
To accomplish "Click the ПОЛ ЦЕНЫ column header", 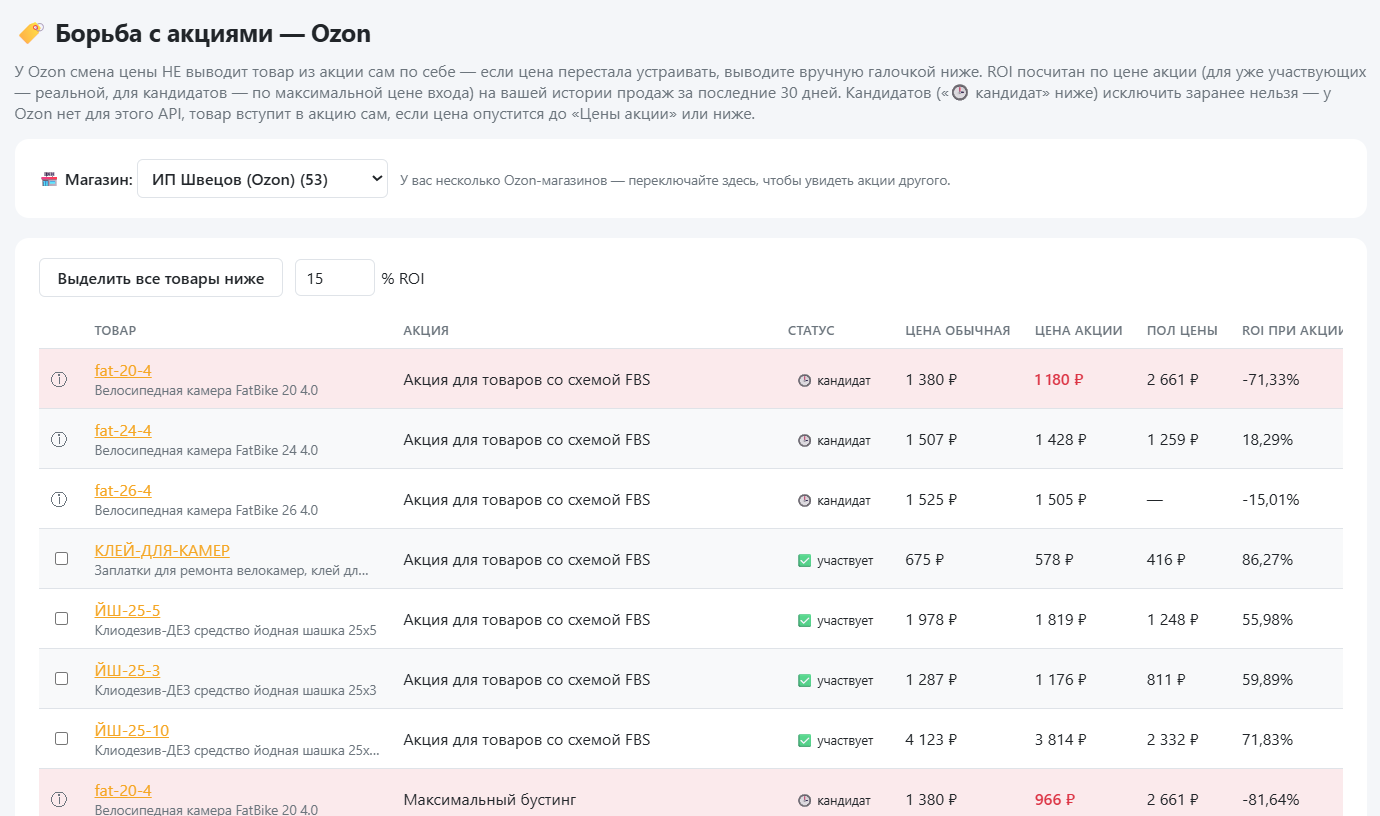I will (x=1182, y=331).
